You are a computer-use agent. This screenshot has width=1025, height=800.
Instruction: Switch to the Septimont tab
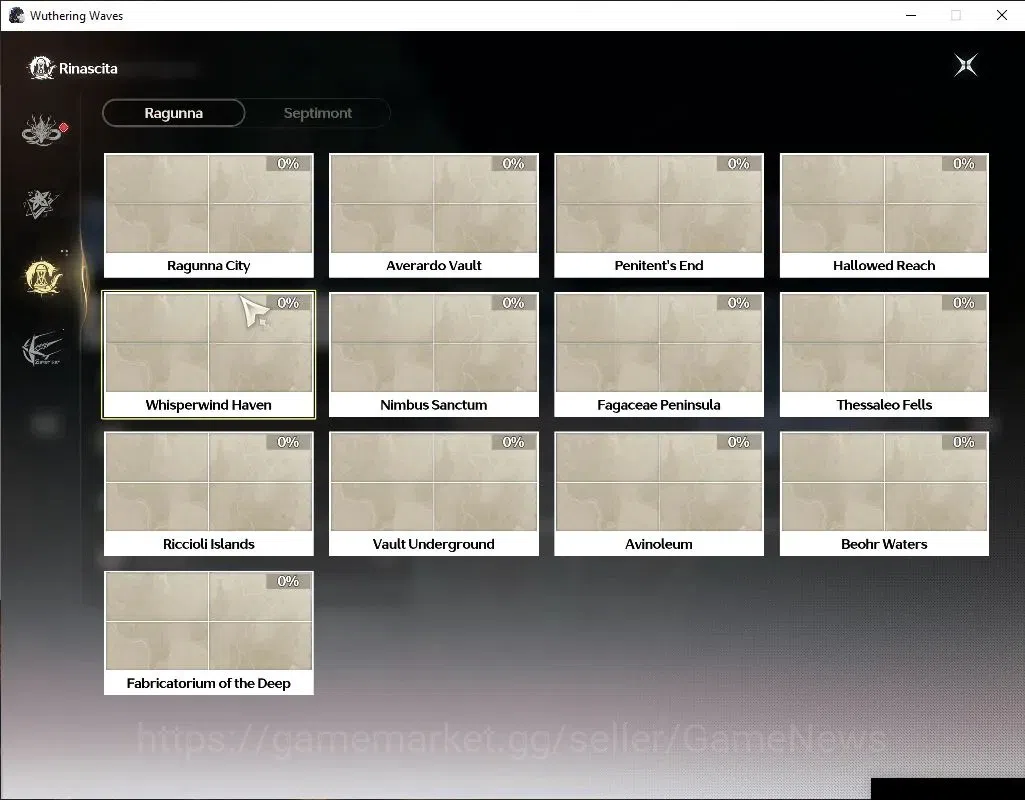[318, 113]
